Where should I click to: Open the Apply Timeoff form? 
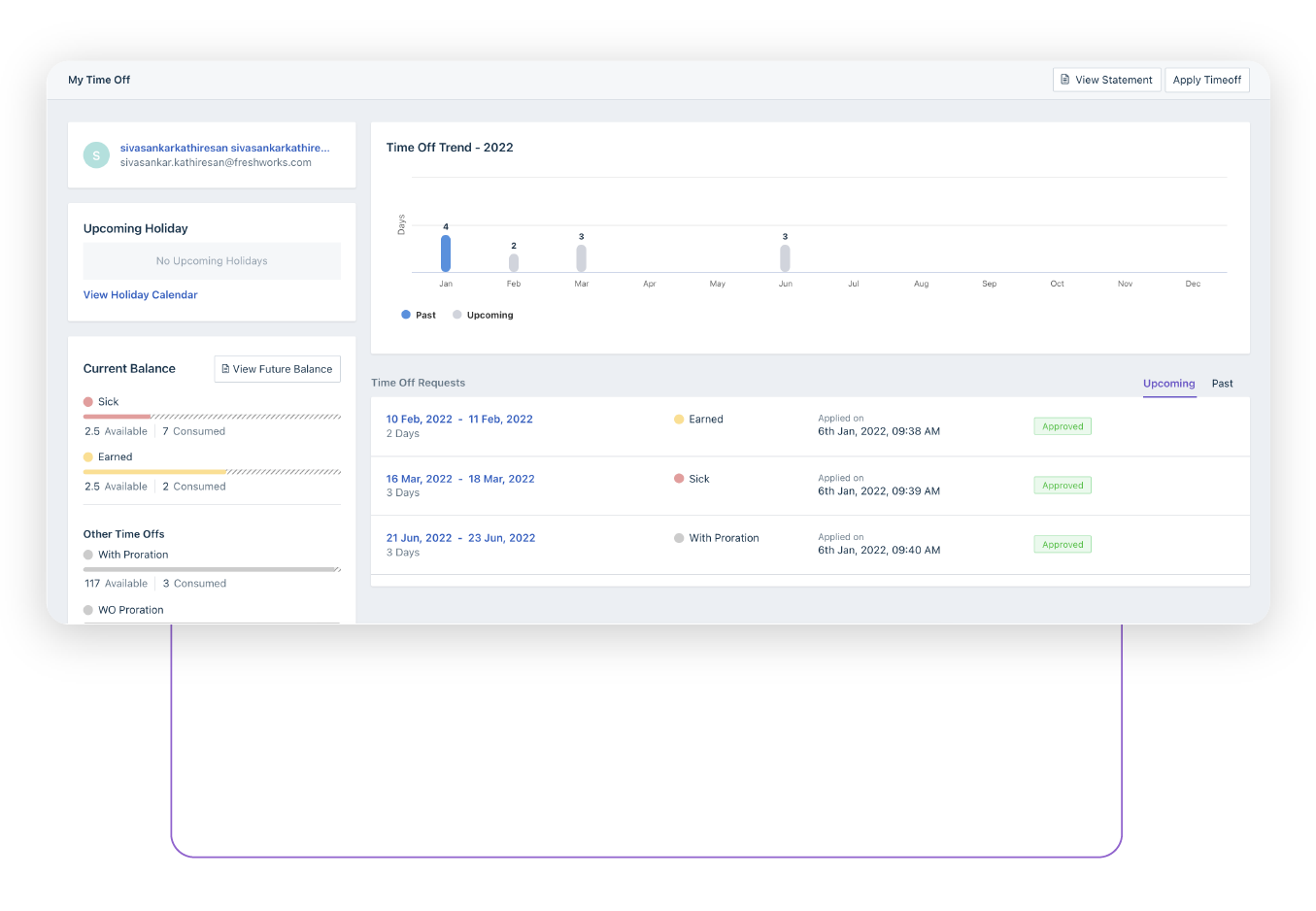1206,80
